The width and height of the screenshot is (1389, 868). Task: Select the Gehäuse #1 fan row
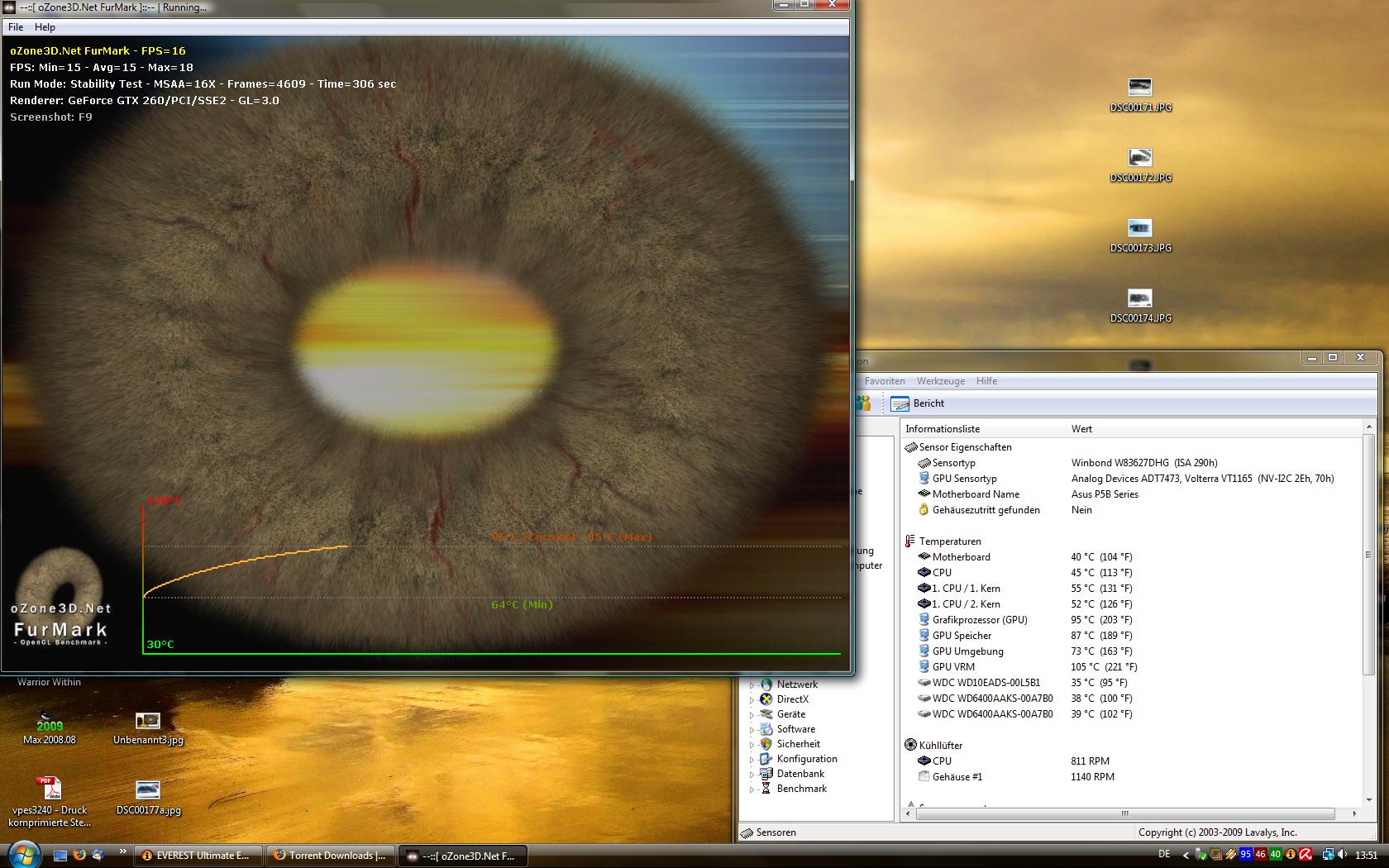pos(1131,777)
